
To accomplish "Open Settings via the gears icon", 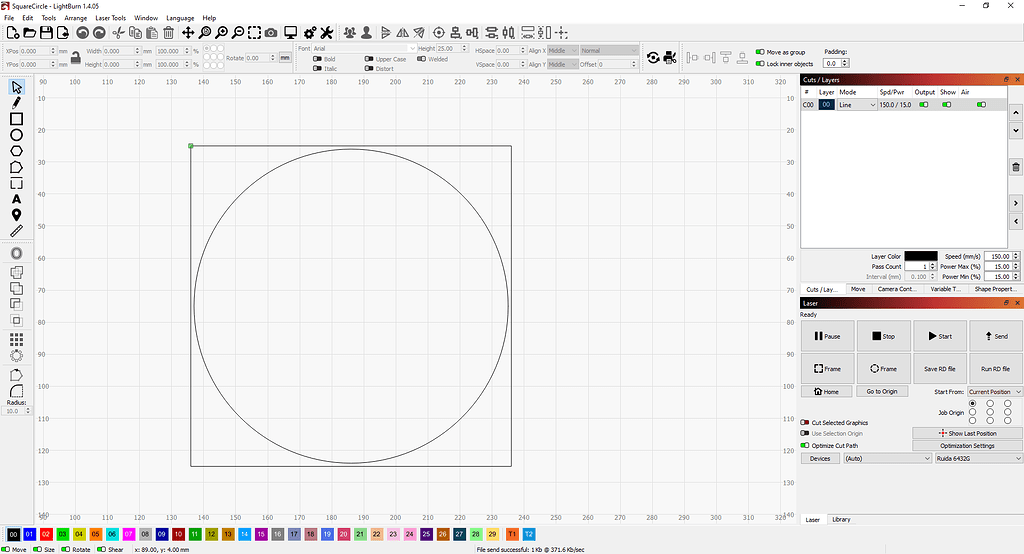I will coord(310,33).
